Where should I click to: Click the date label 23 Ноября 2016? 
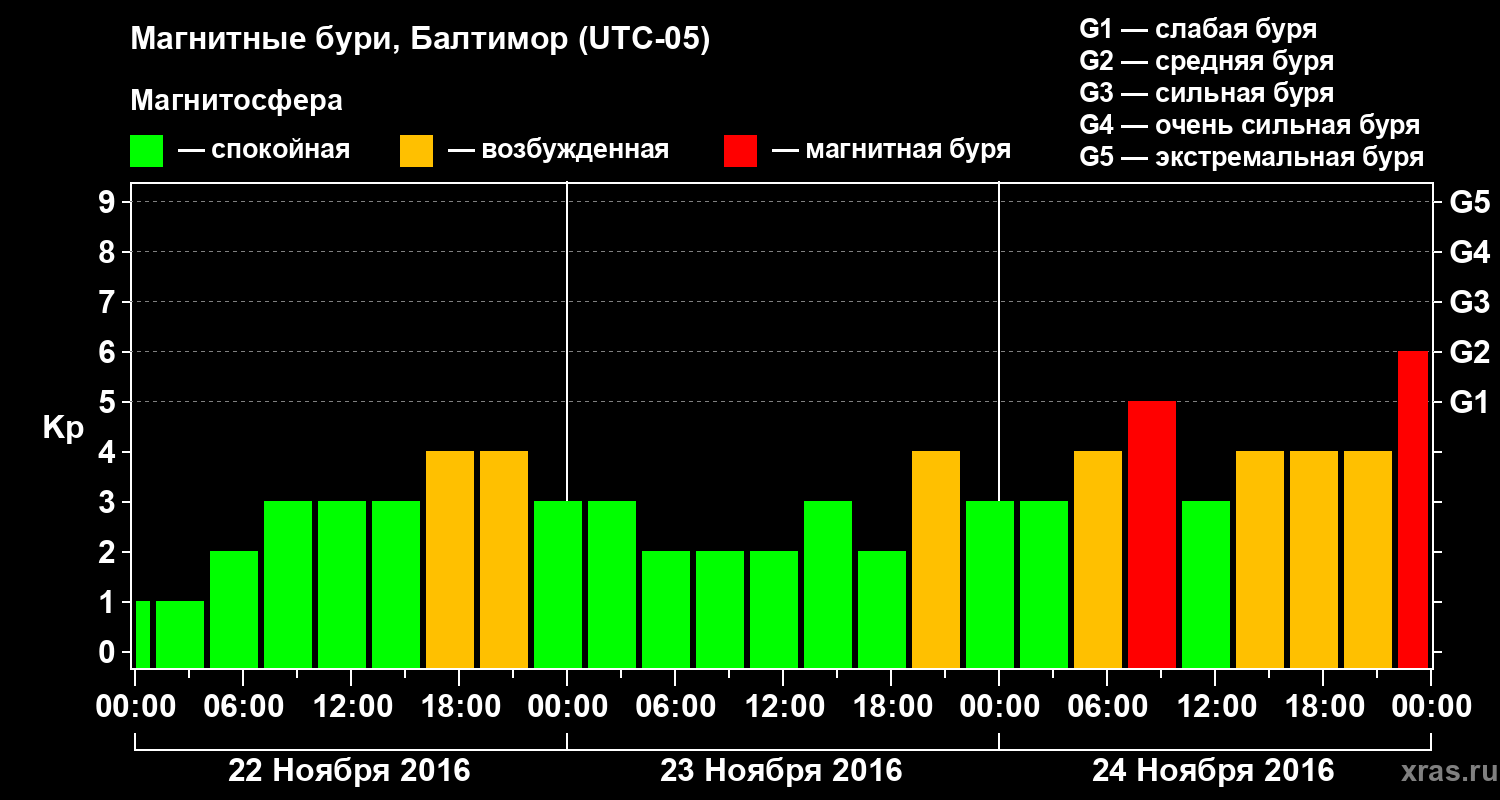[x=781, y=771]
